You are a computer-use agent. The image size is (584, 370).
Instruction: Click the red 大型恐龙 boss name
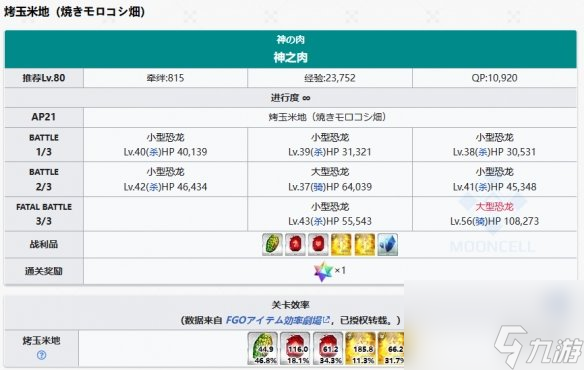494,207
